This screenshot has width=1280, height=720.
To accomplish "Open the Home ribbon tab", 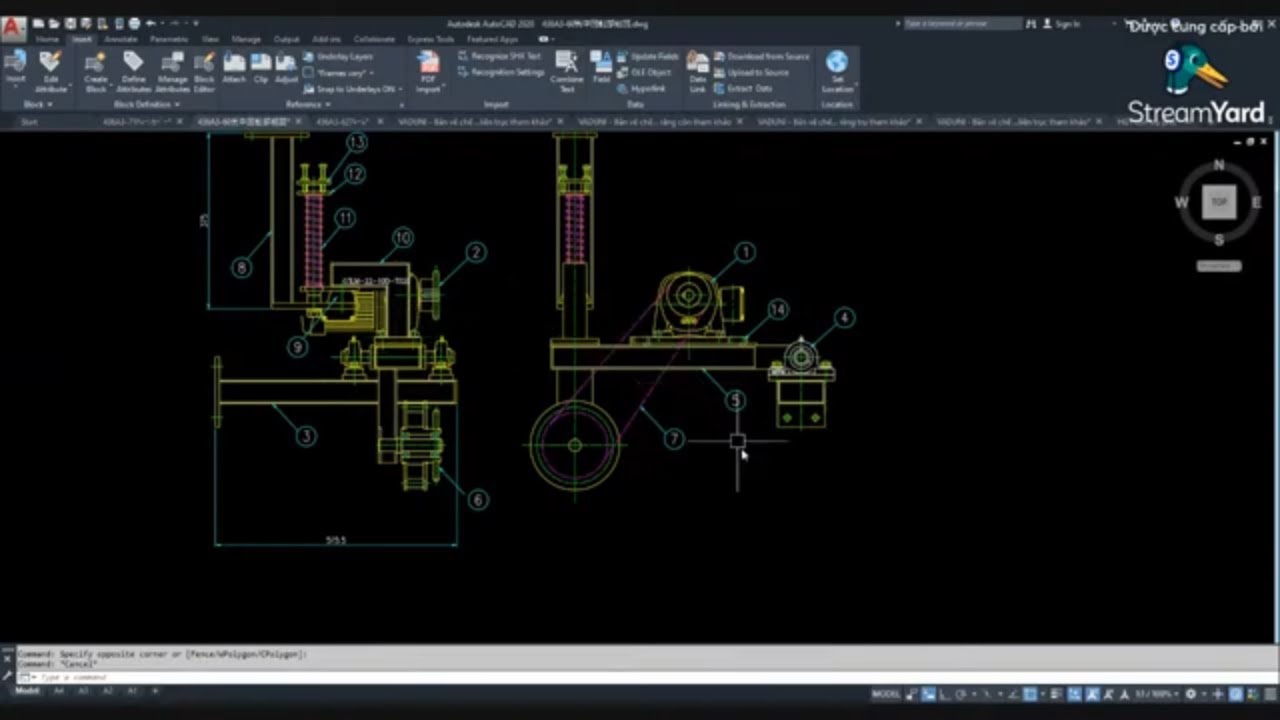I will pyautogui.click(x=47, y=39).
